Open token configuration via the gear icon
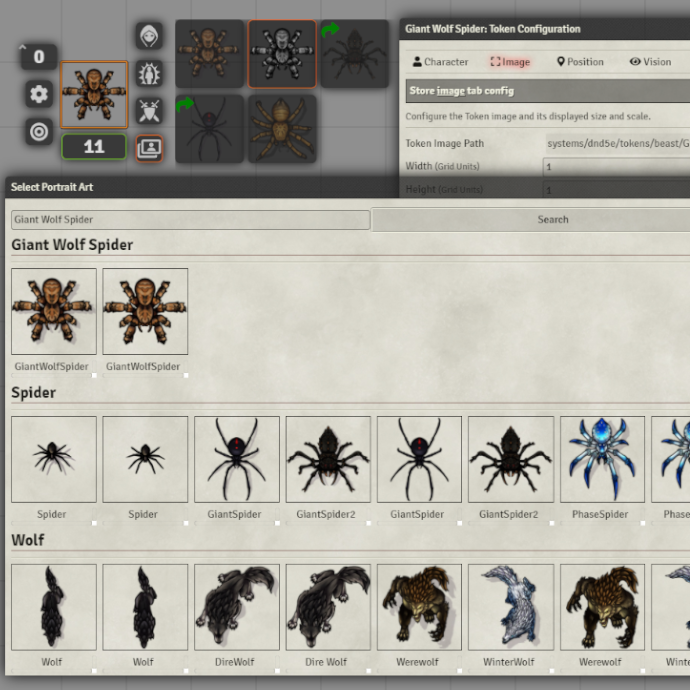 pyautogui.click(x=39, y=94)
